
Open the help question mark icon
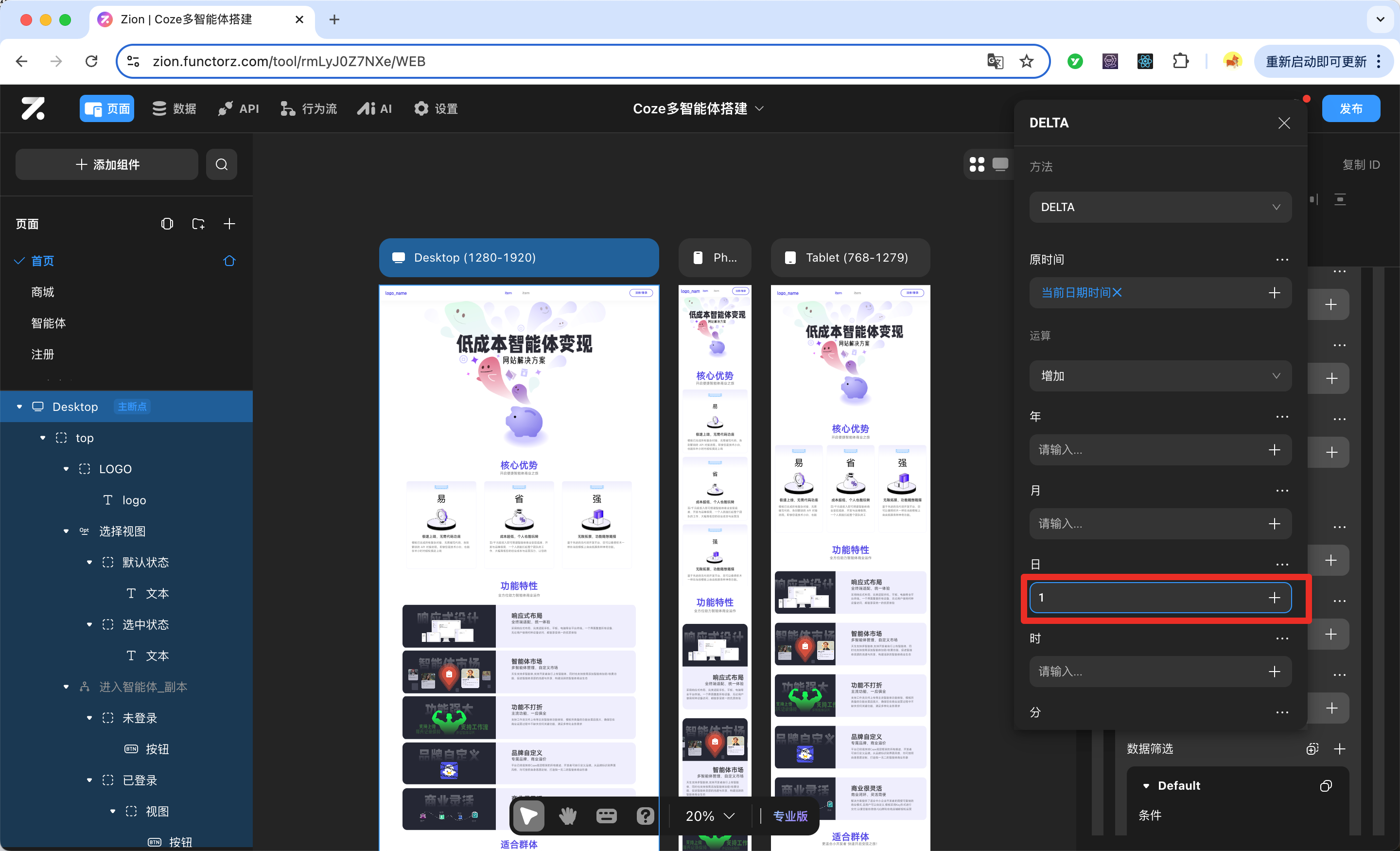coord(645,816)
